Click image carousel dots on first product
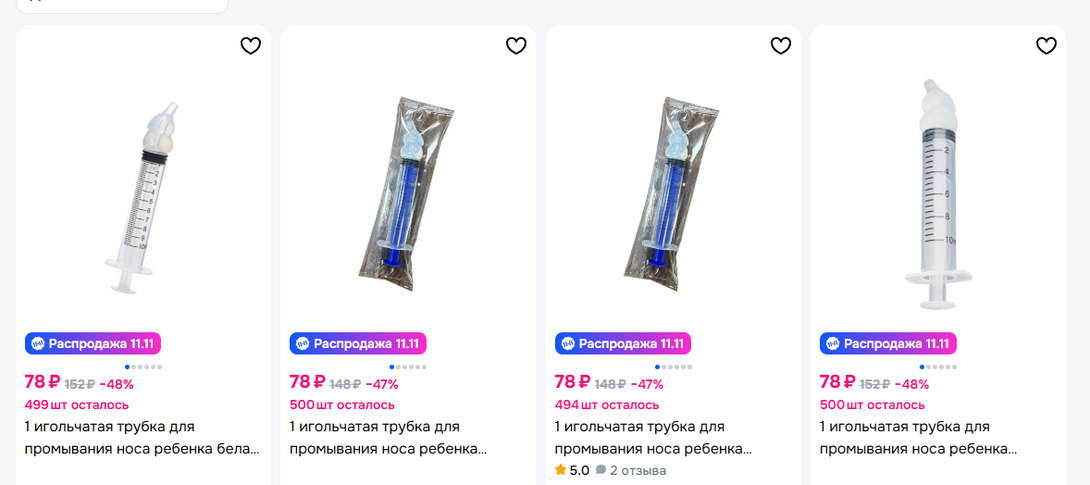1090x485 pixels. click(x=143, y=367)
